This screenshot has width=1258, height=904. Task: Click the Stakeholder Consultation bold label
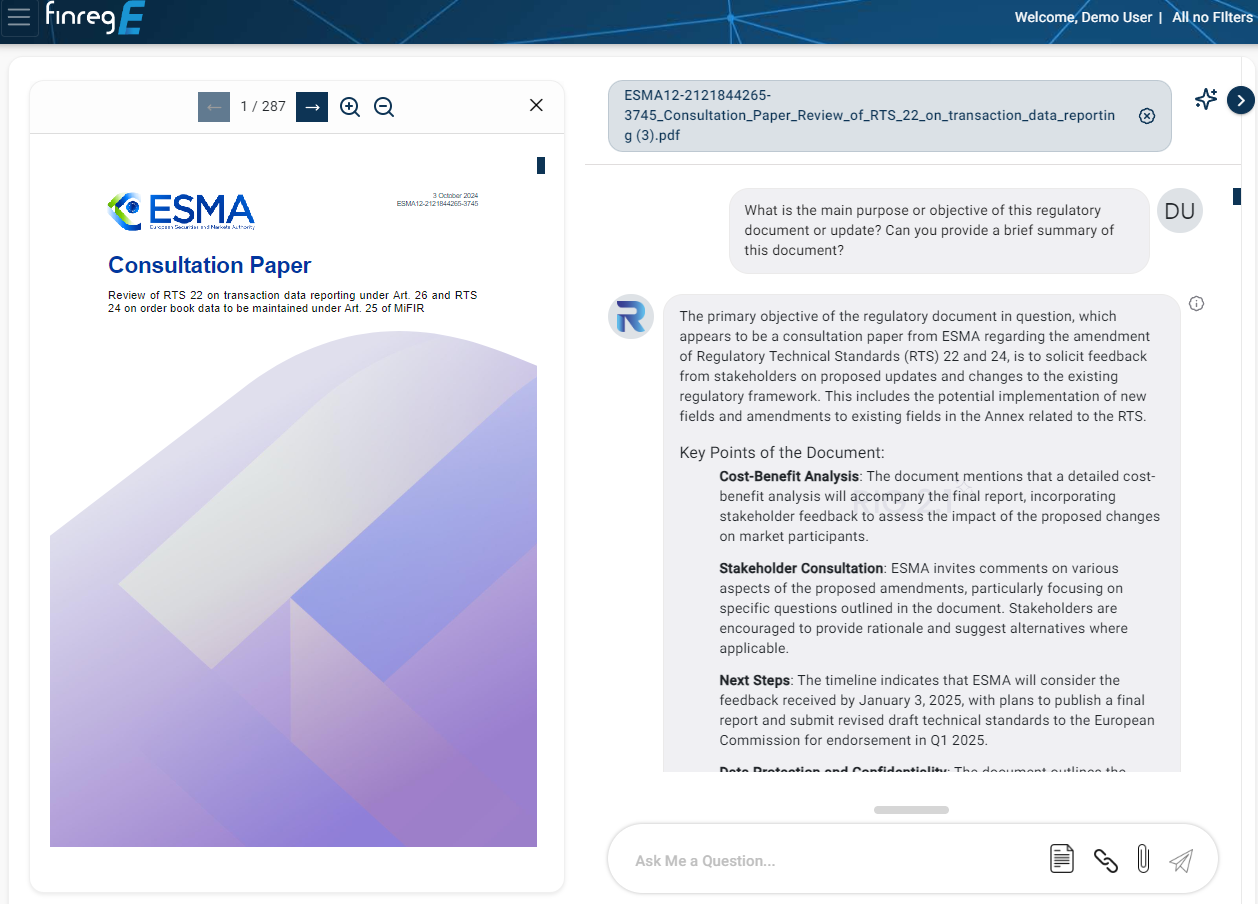tap(801, 568)
